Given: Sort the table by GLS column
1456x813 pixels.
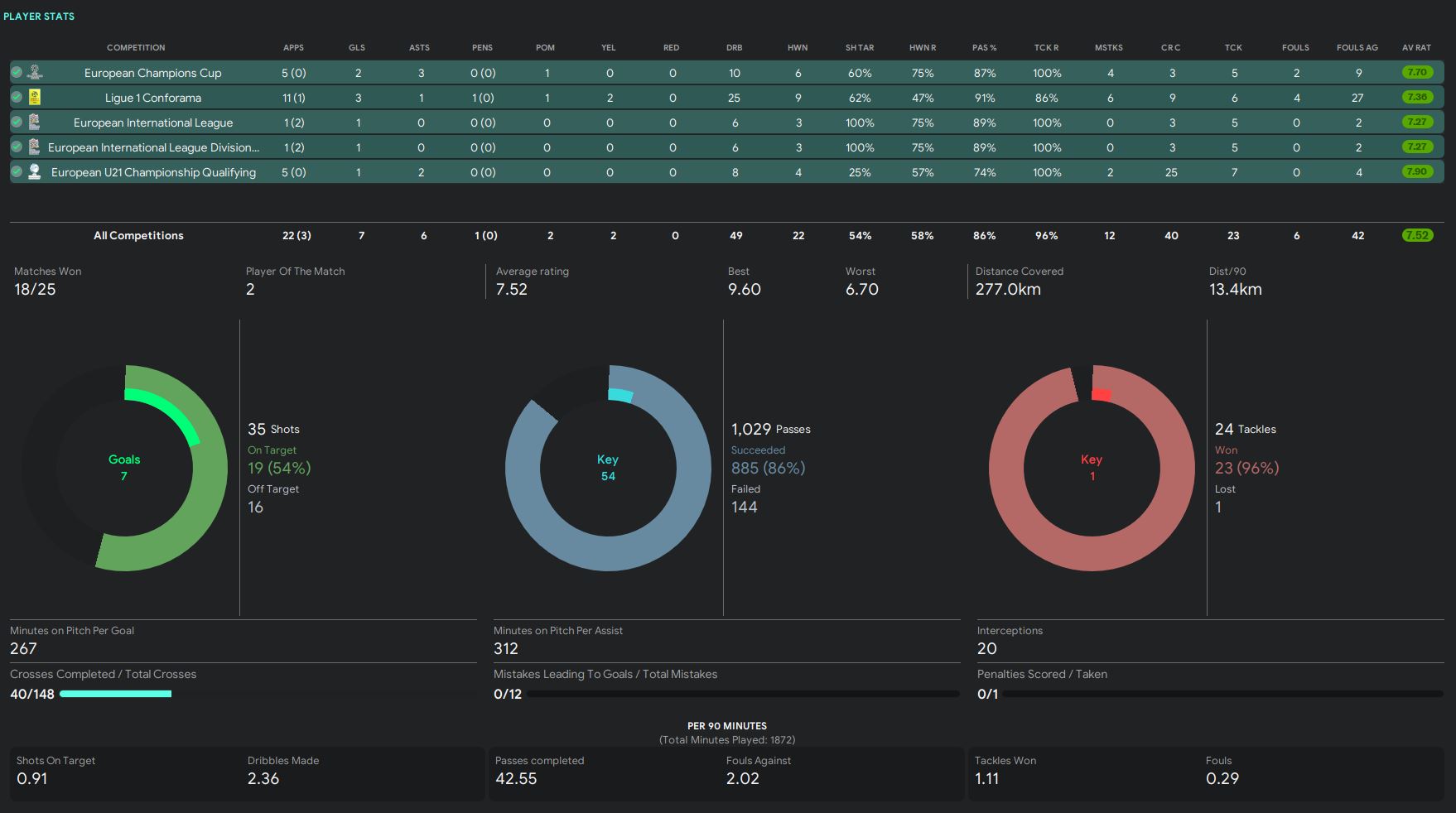Looking at the screenshot, I should click(x=357, y=48).
